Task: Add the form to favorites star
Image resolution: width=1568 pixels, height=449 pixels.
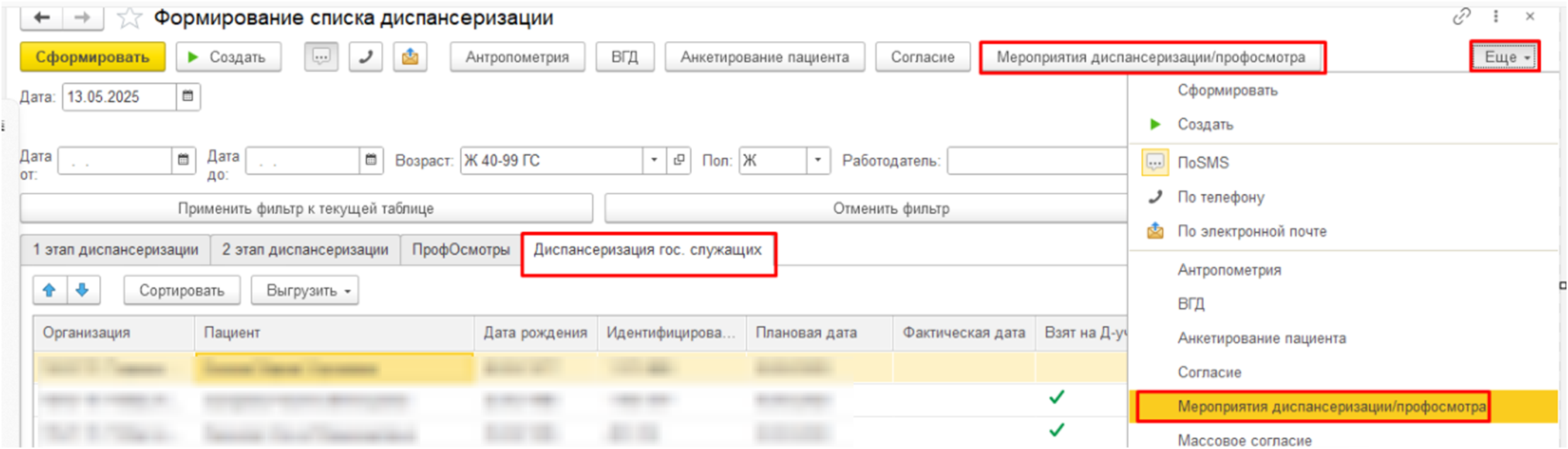Action: click(x=129, y=17)
